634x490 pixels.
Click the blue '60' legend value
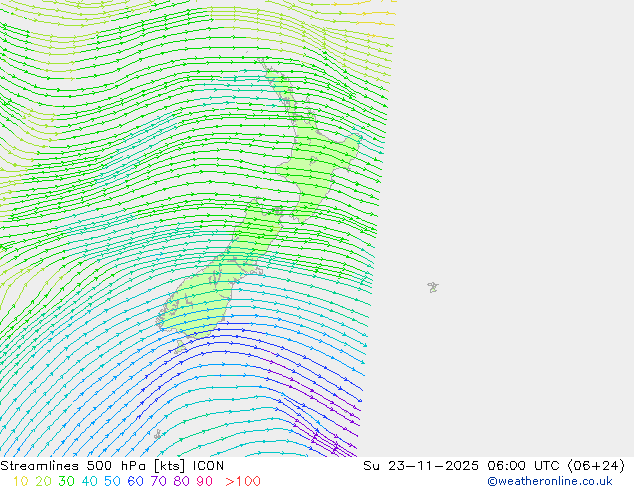coord(135,481)
